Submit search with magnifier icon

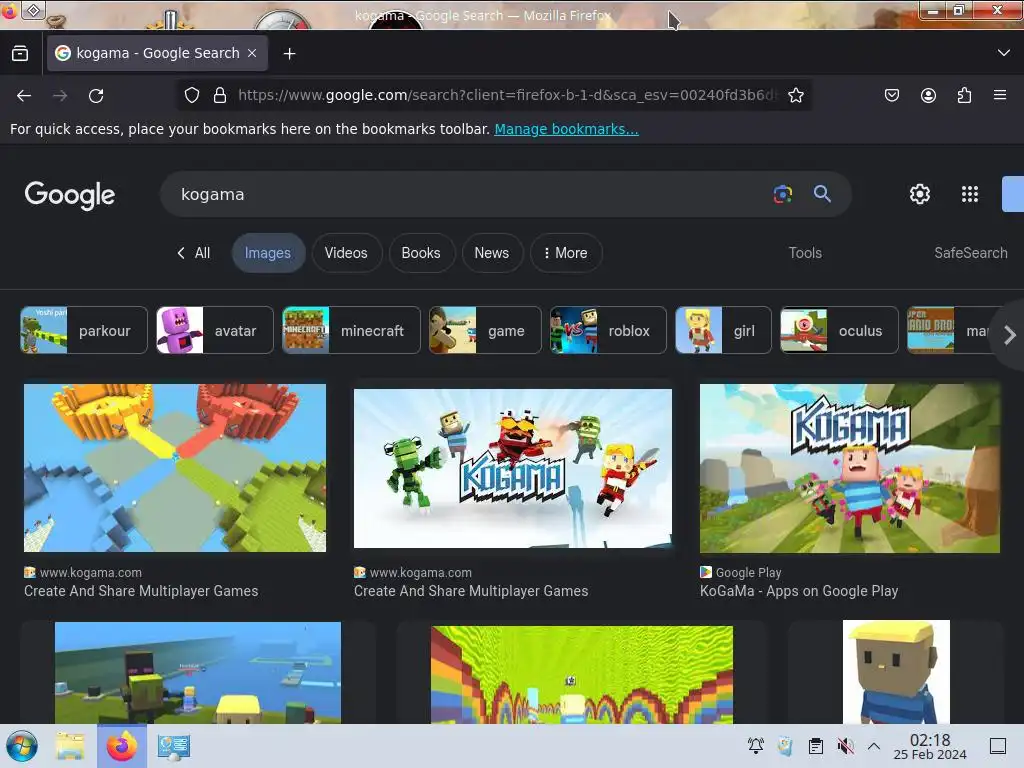click(x=822, y=194)
